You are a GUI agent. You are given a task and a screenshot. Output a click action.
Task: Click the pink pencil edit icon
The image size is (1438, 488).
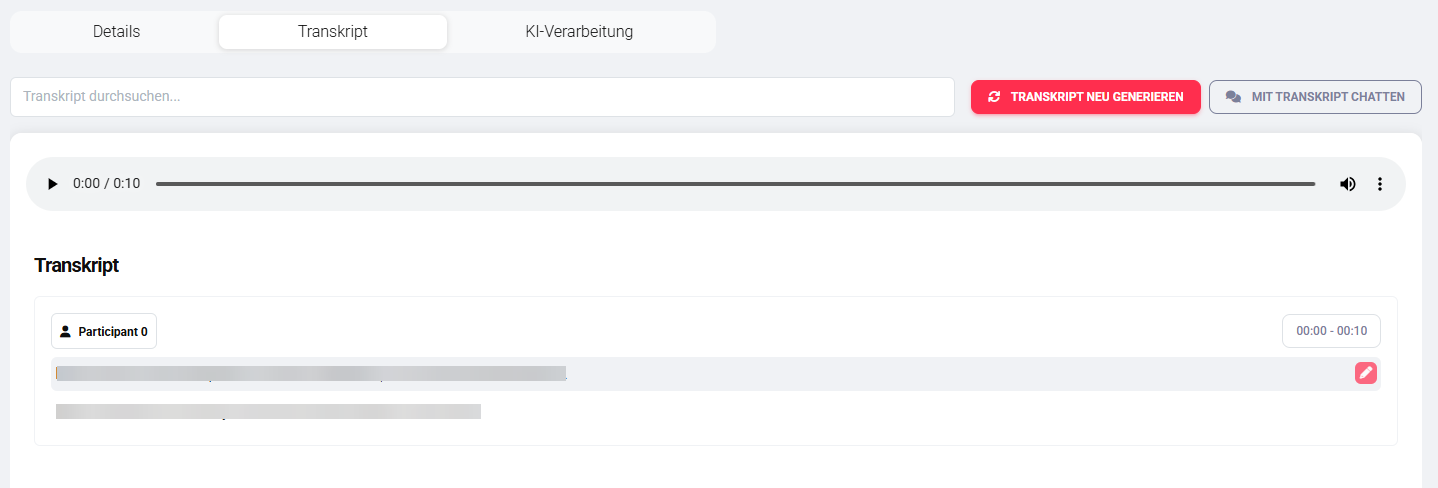1365,373
